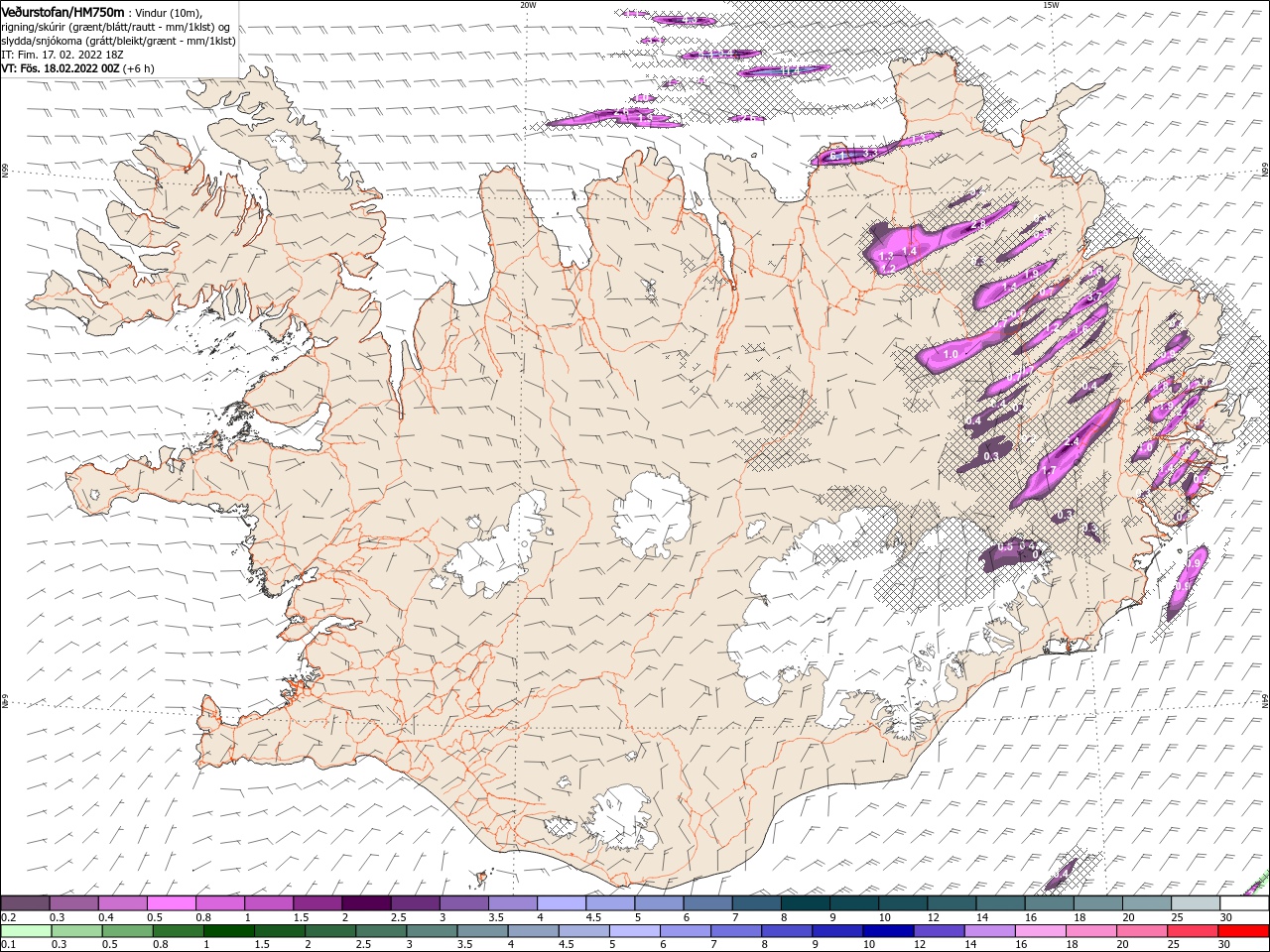Pick the dark navy 10 mm rain swatch
Screen dimensions: 1270x952
click(886, 931)
